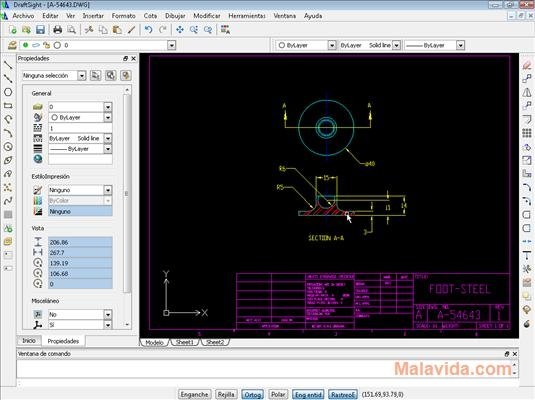Screen dimensions: 535x400
Task: Click the Pan move icon in toolbar
Action: (x=180, y=30)
